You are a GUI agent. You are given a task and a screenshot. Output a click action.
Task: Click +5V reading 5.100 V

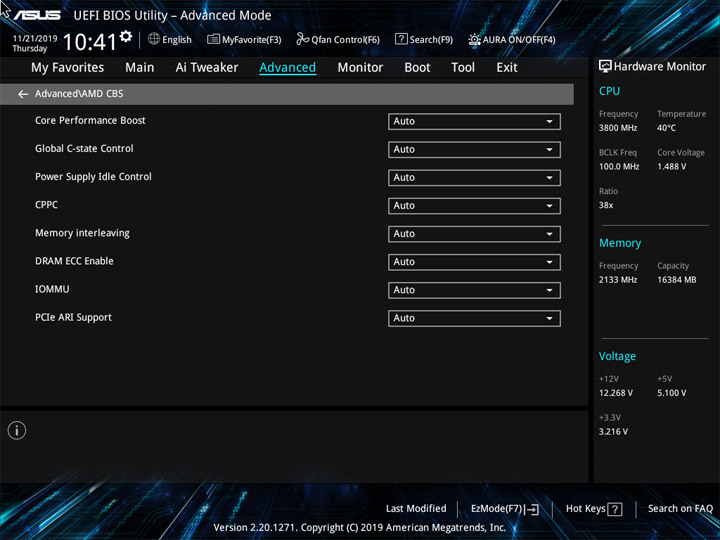[x=671, y=393]
